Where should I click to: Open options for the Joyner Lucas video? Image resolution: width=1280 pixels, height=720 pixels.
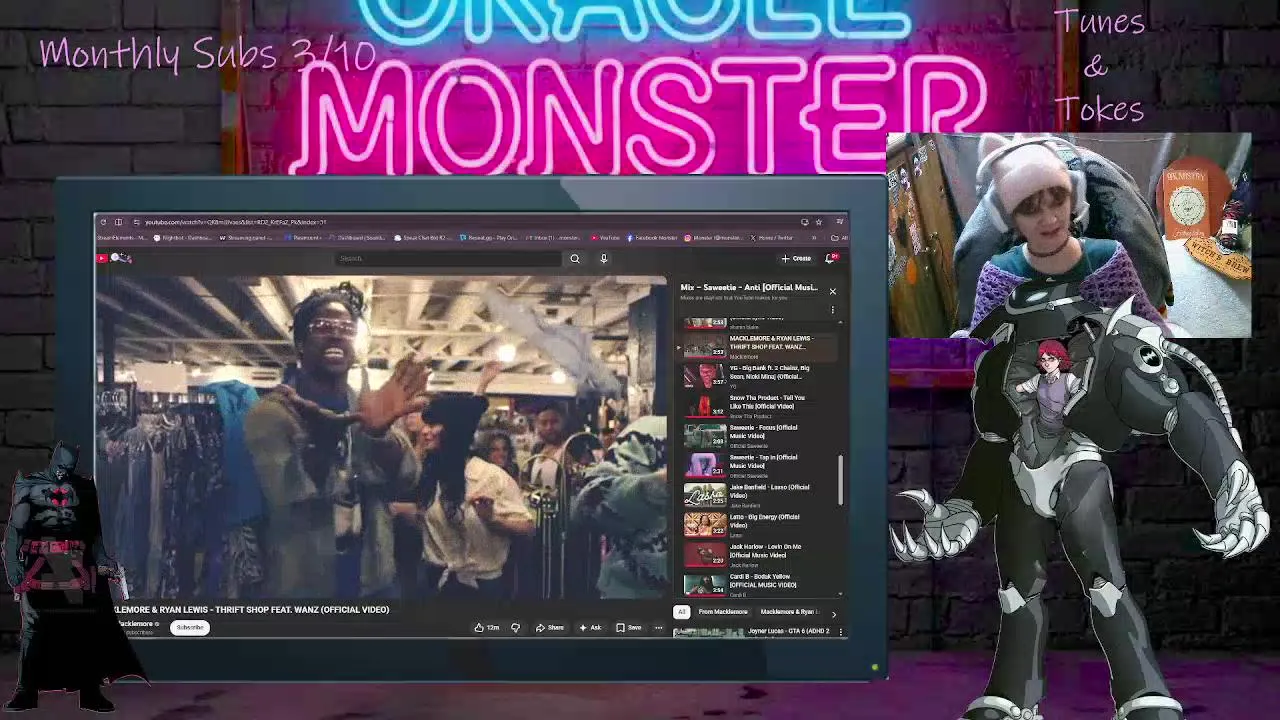tap(841, 631)
